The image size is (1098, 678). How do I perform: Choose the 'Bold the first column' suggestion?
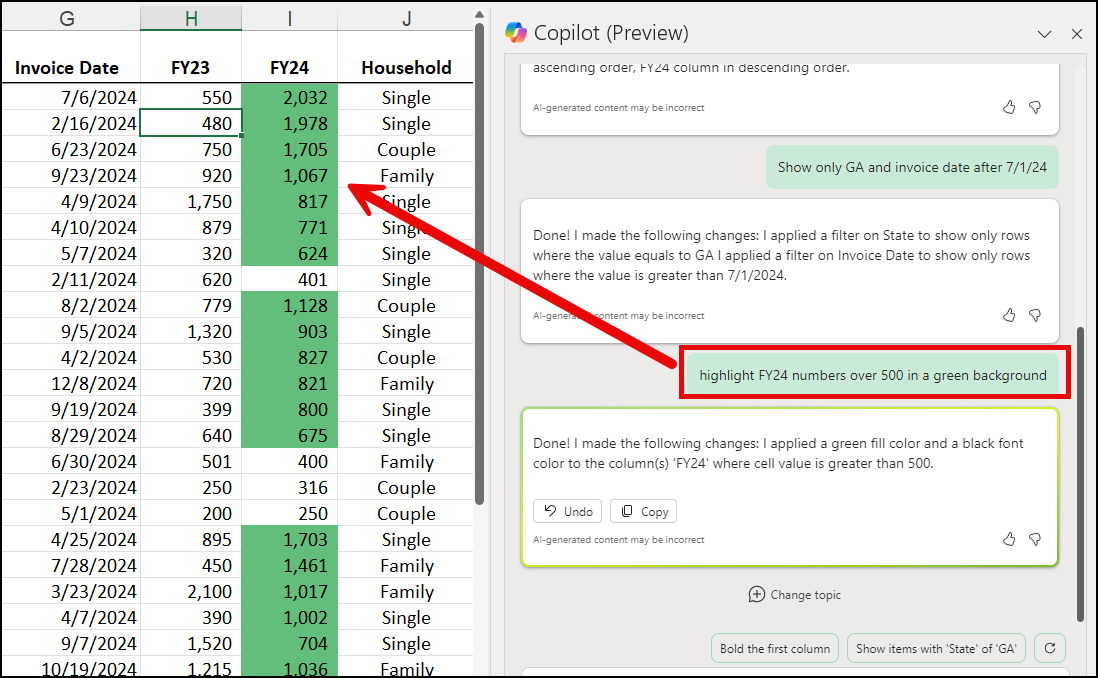tap(774, 648)
